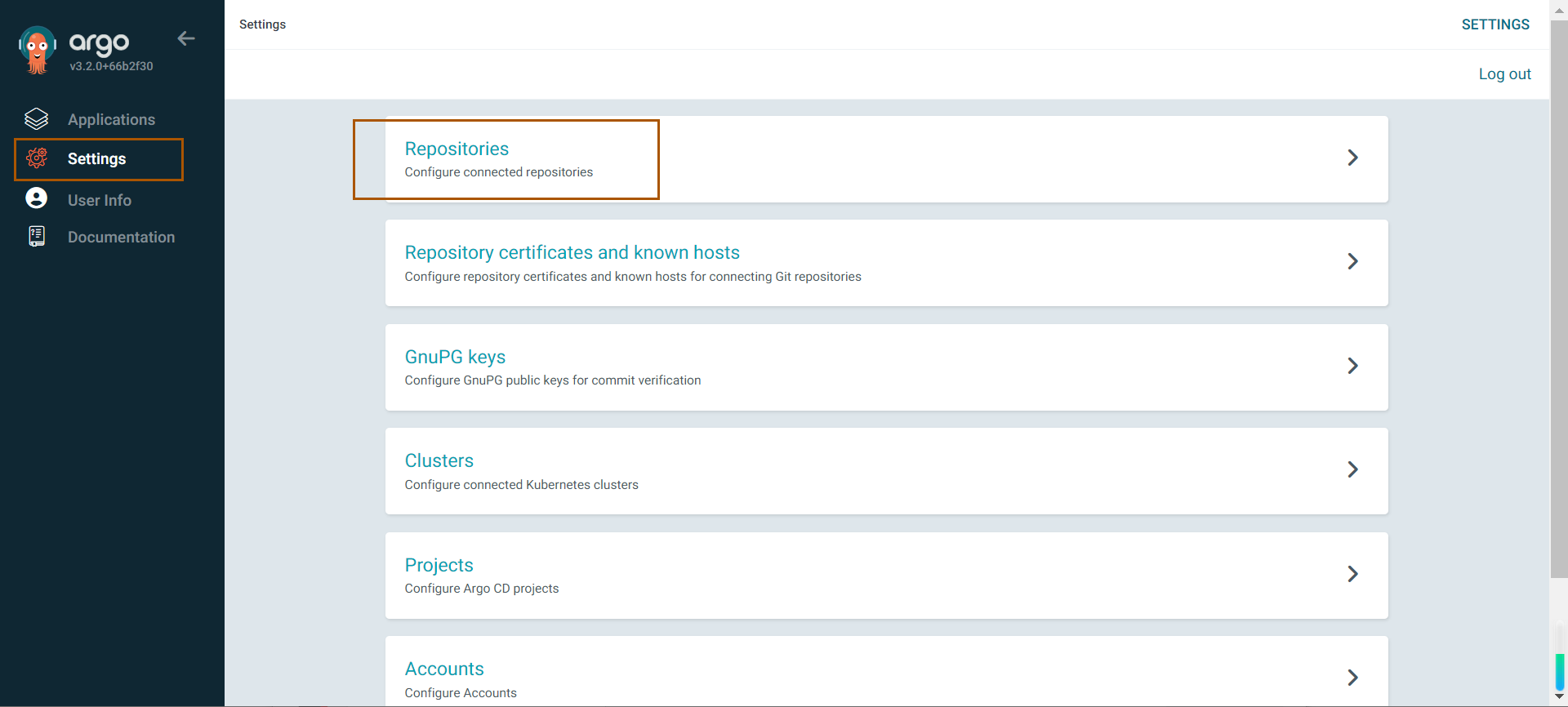Expand Repository certificates row chevron

tap(1352, 261)
